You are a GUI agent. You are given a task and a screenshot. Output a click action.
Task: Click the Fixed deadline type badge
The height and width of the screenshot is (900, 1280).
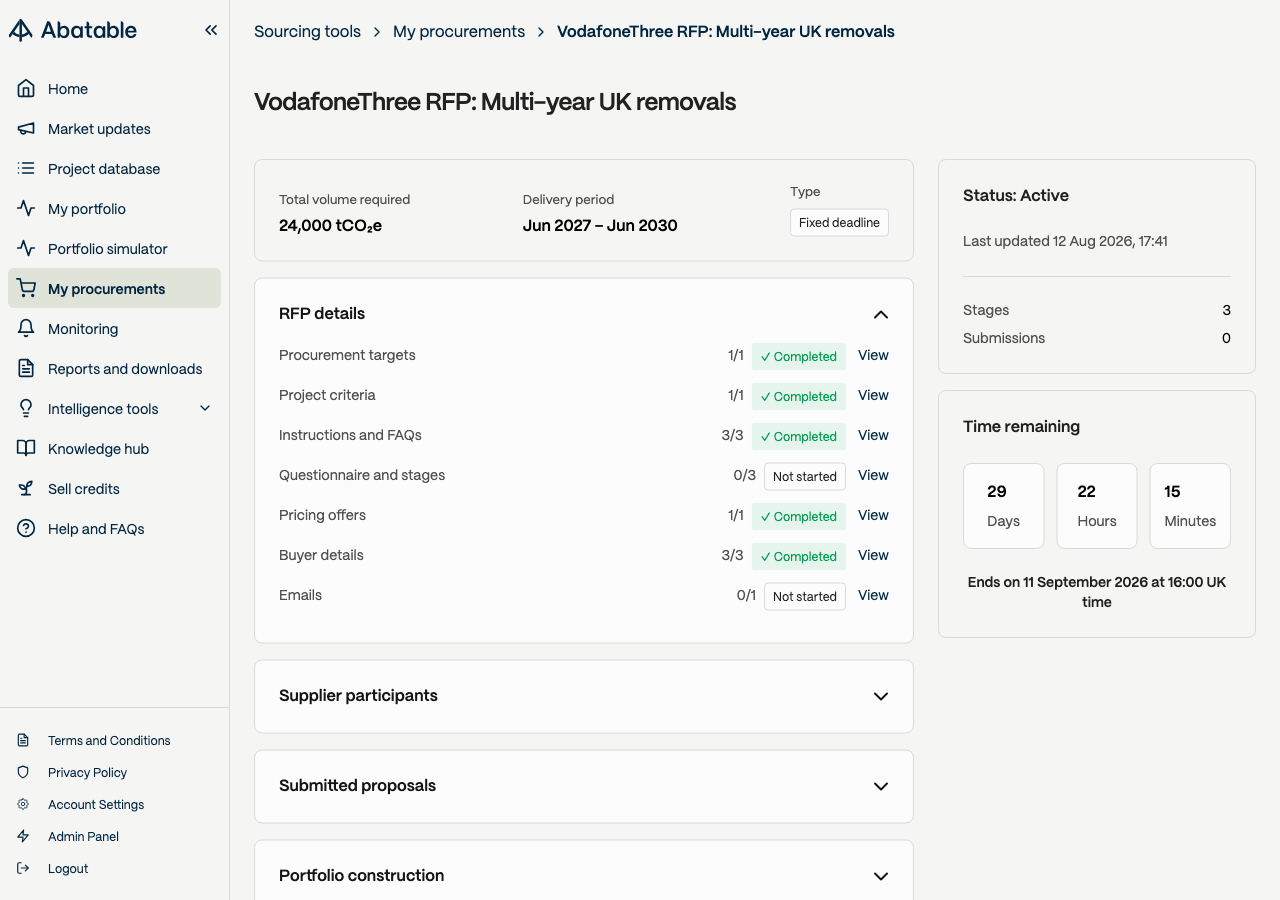coord(839,223)
